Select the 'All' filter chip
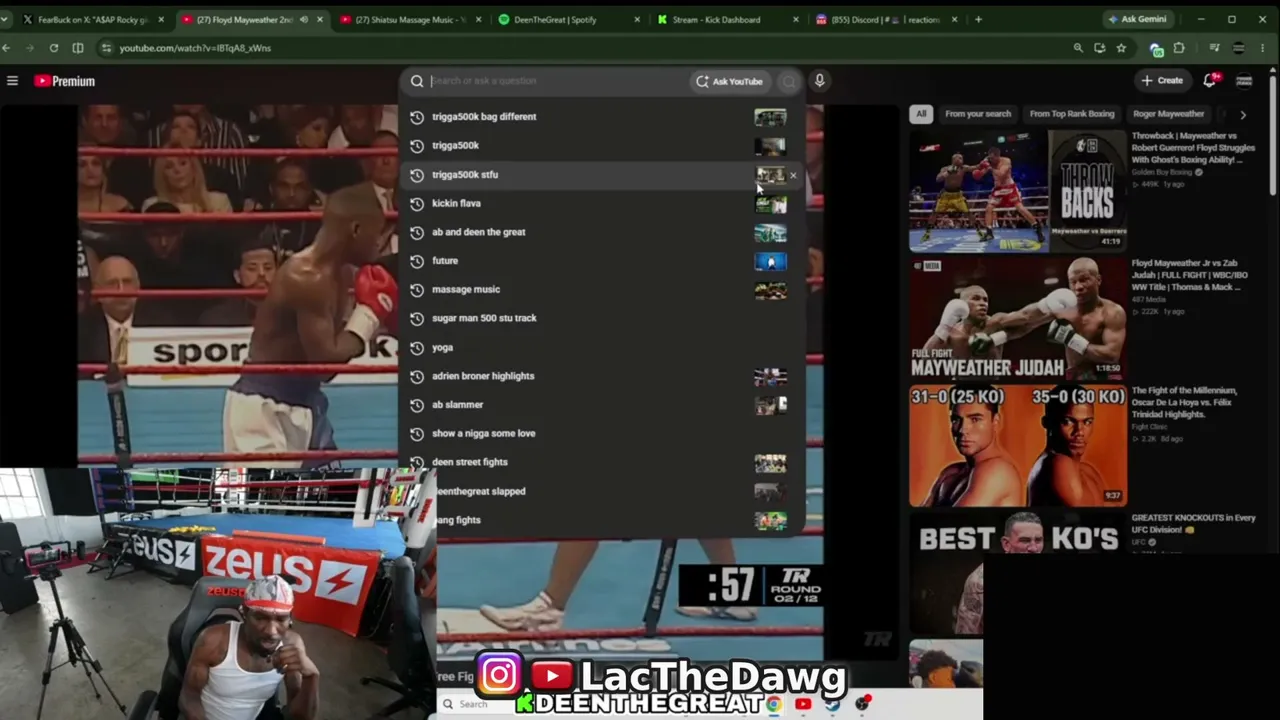Image resolution: width=1280 pixels, height=720 pixels. [921, 114]
